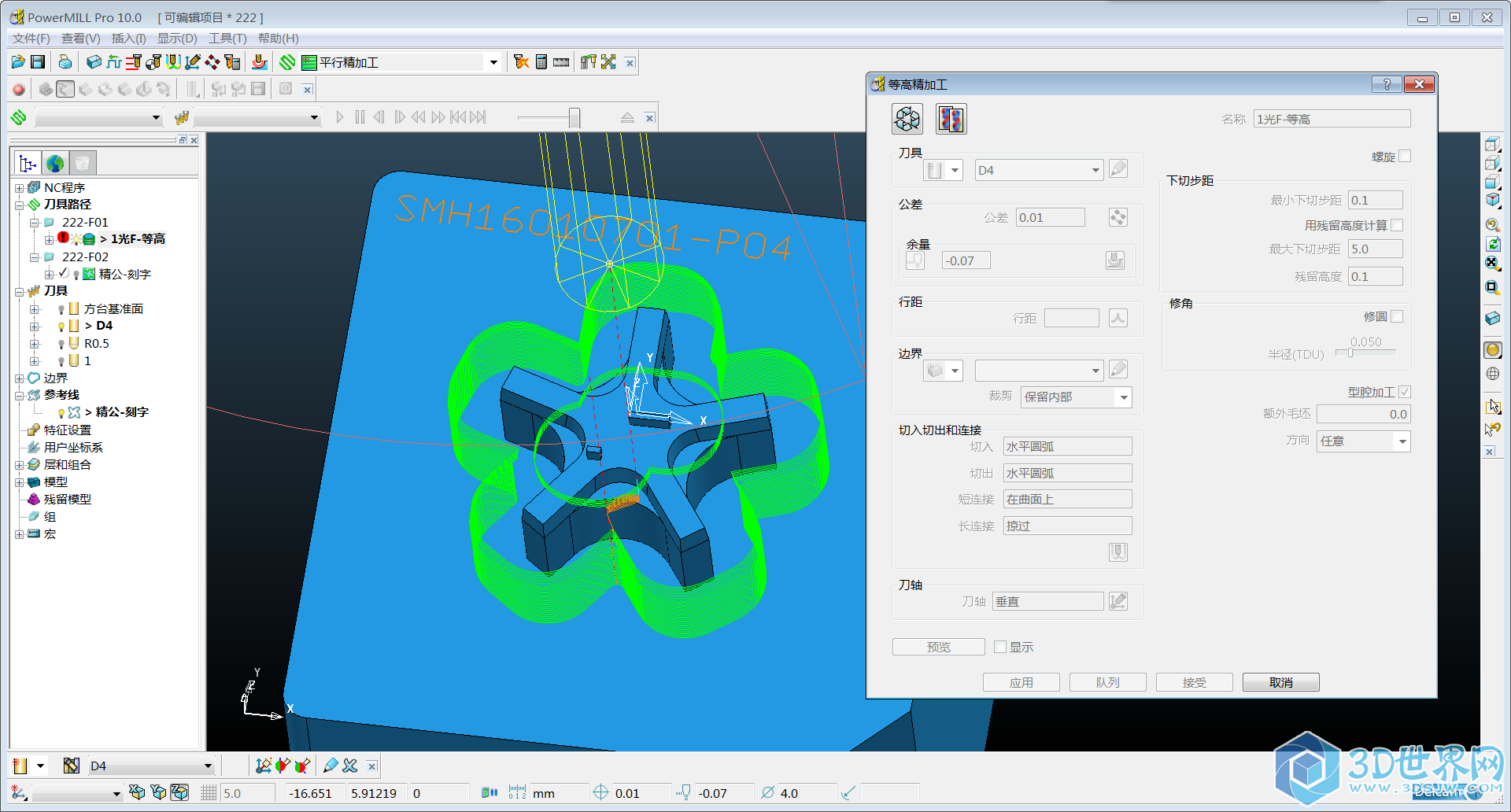This screenshot has width=1511, height=812.
Task: Click the 刀轴 tool axis edit icon
Action: click(x=1118, y=601)
